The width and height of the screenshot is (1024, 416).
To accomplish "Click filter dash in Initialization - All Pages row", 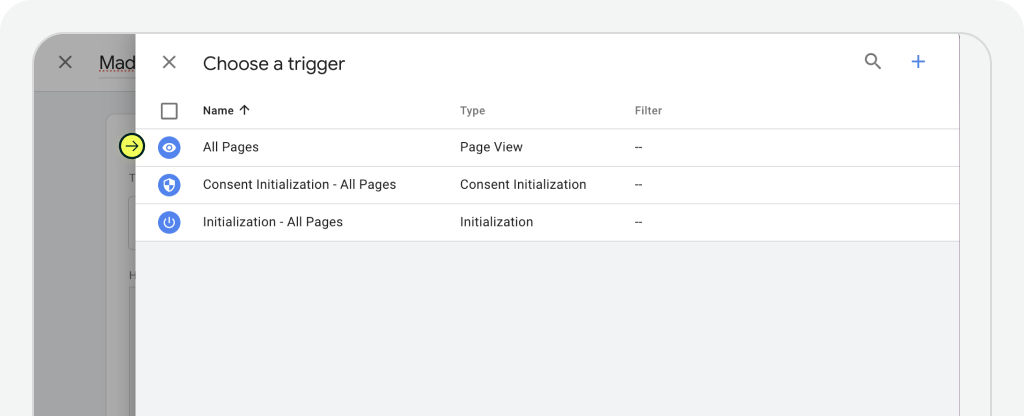I will pyautogui.click(x=638, y=222).
